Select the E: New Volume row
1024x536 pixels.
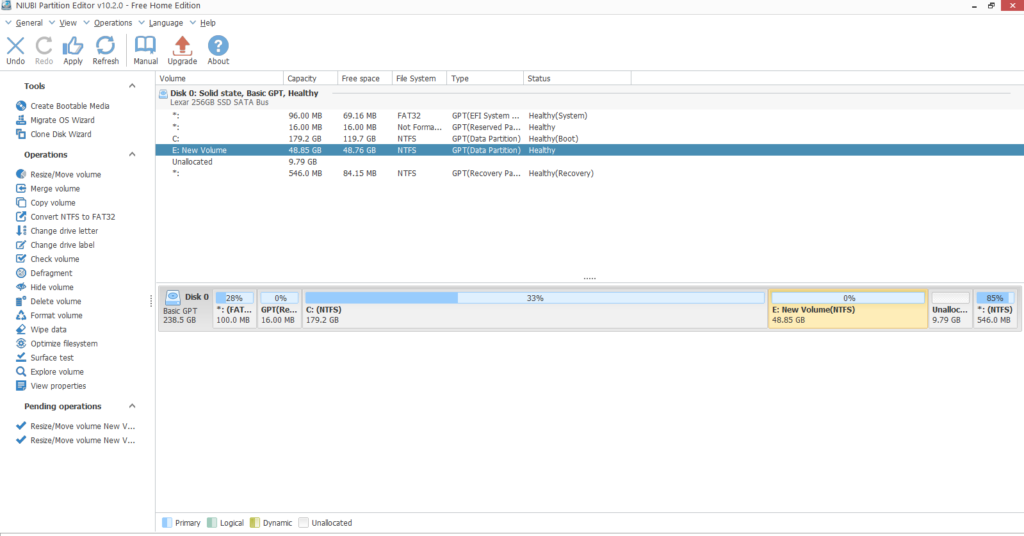(590, 150)
